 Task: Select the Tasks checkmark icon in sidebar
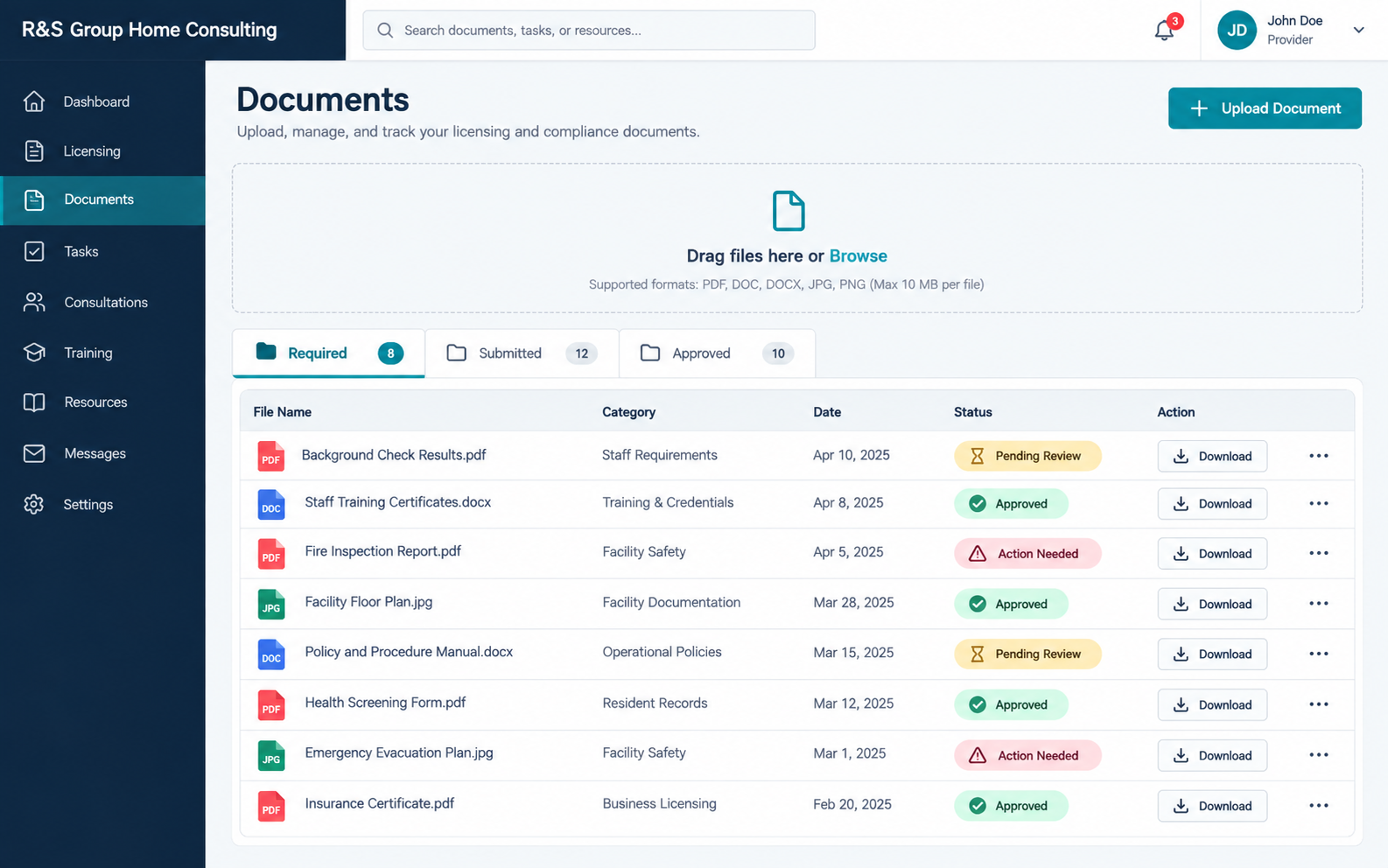click(34, 251)
